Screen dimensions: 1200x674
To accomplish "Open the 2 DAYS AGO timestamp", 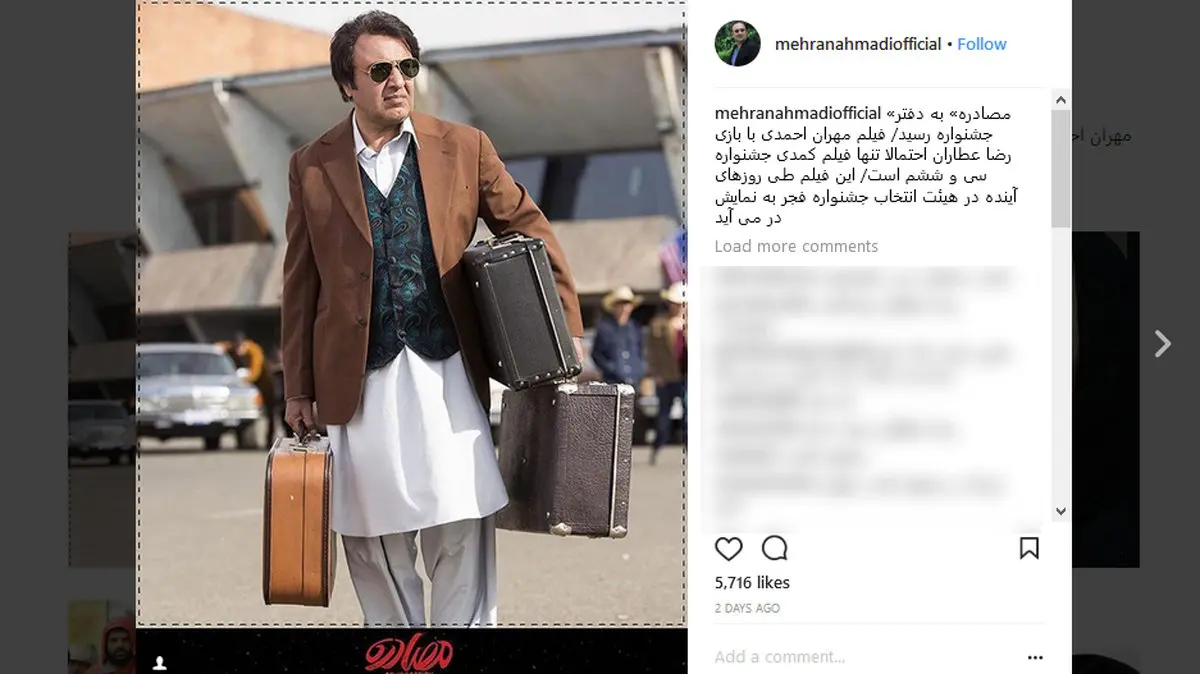I will 747,608.
